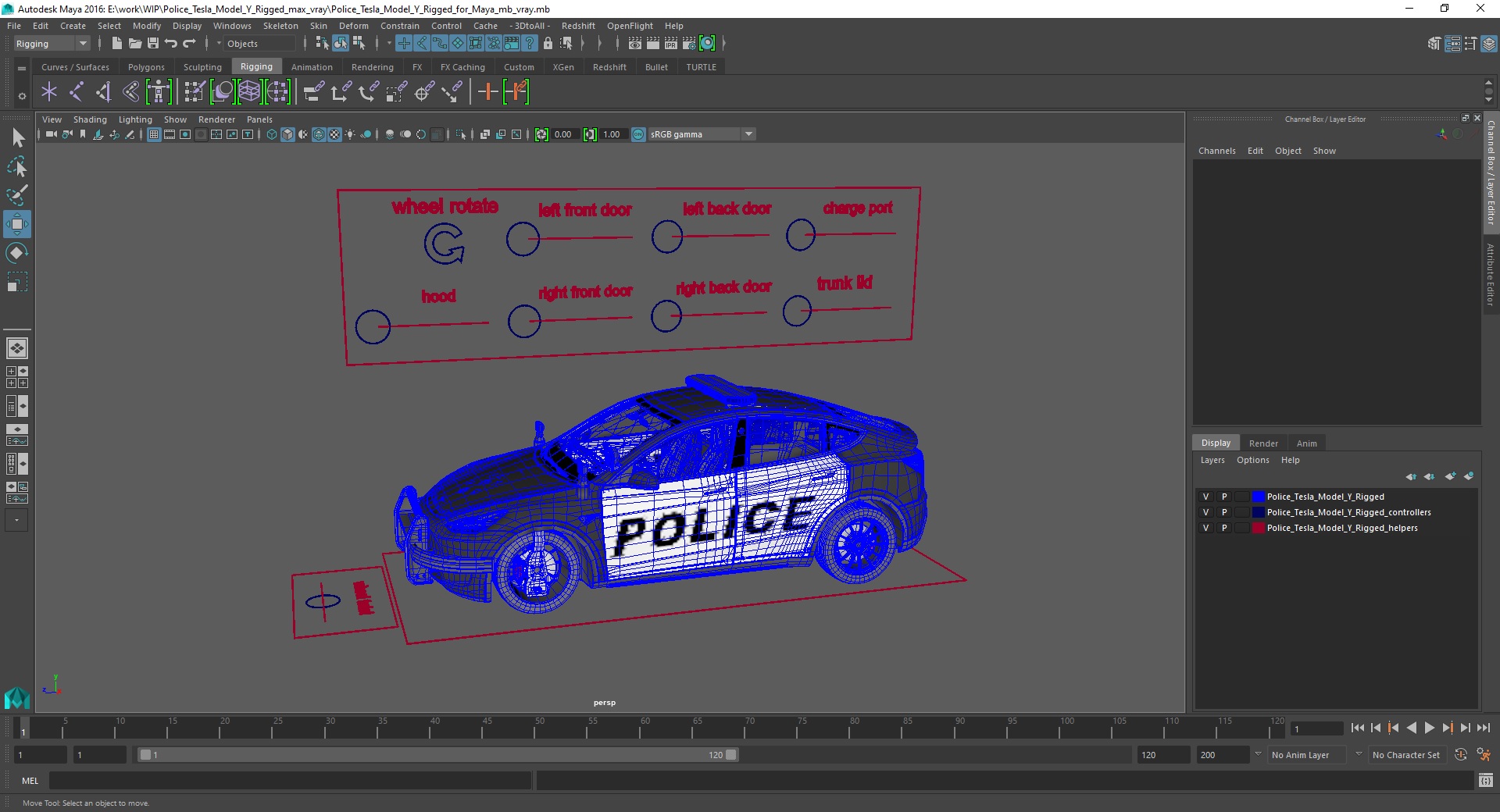Activate the Lasso Select tool
Screen dimensions: 1500x812
[17, 167]
